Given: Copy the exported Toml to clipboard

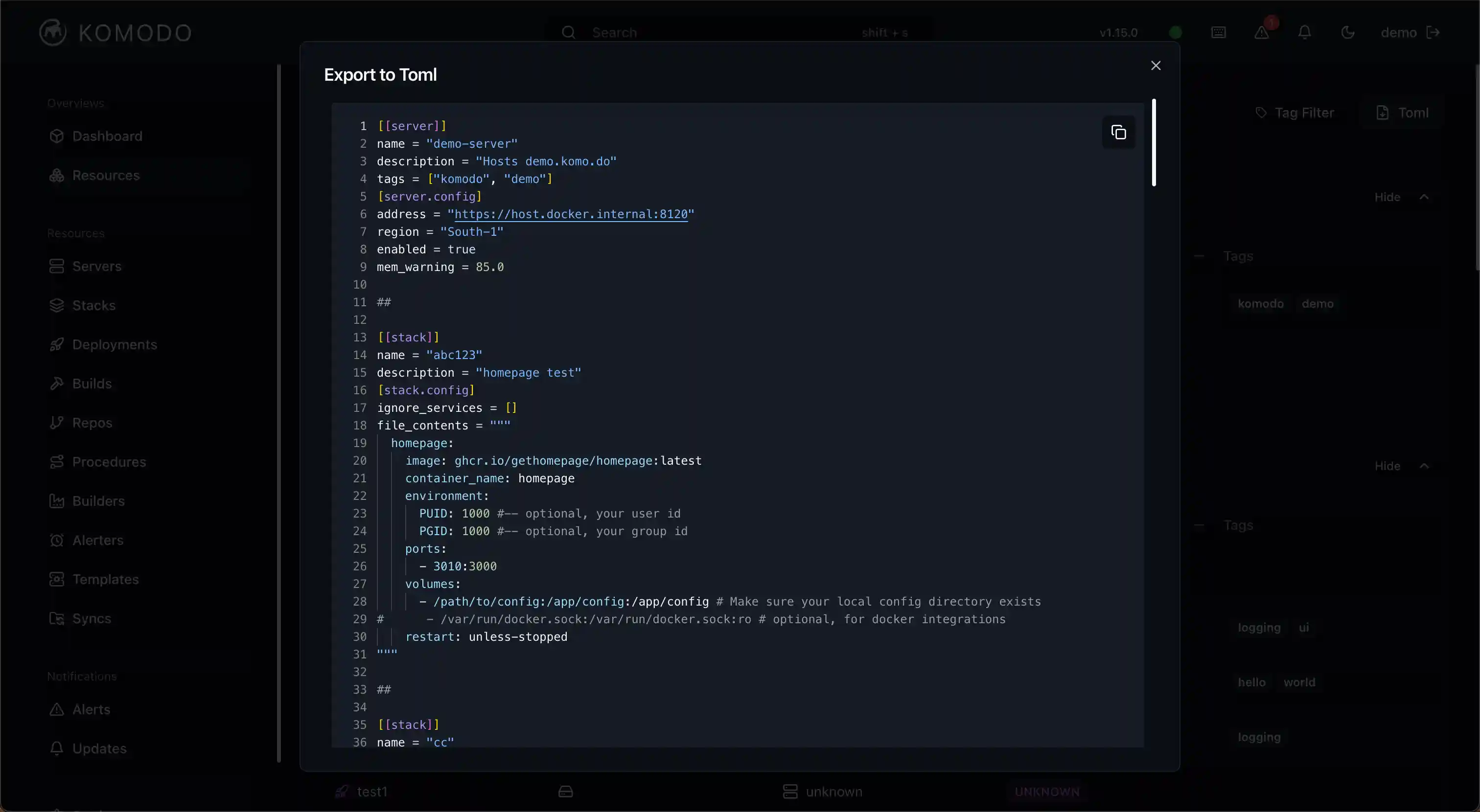Looking at the screenshot, I should (x=1118, y=133).
